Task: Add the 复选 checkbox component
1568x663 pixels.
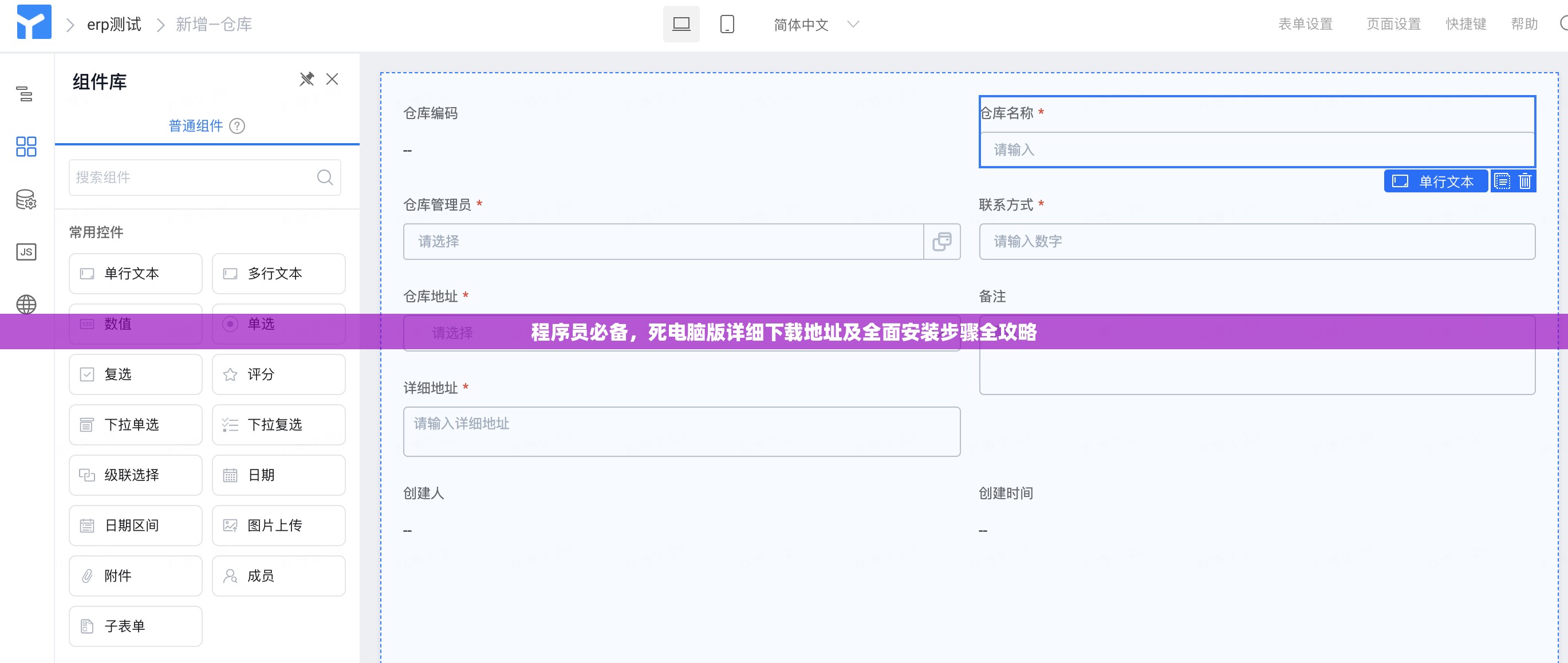Action: click(x=135, y=374)
